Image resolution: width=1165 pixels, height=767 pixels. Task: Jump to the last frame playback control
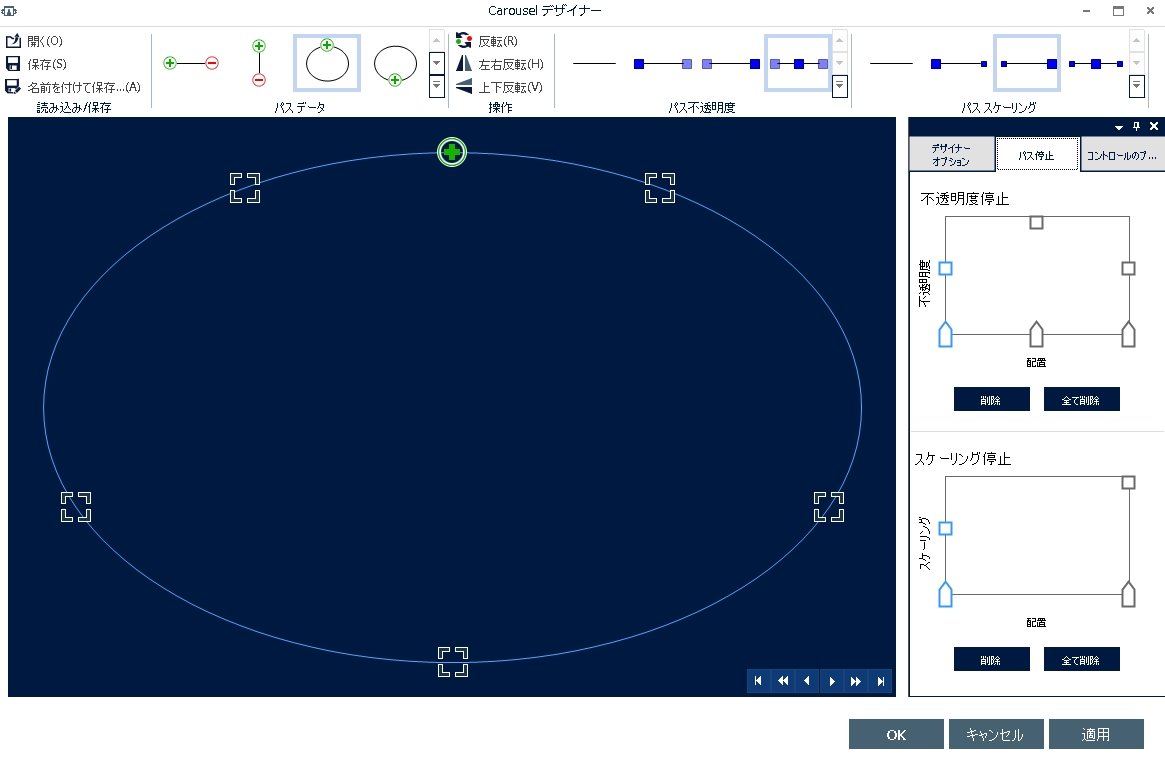[881, 681]
